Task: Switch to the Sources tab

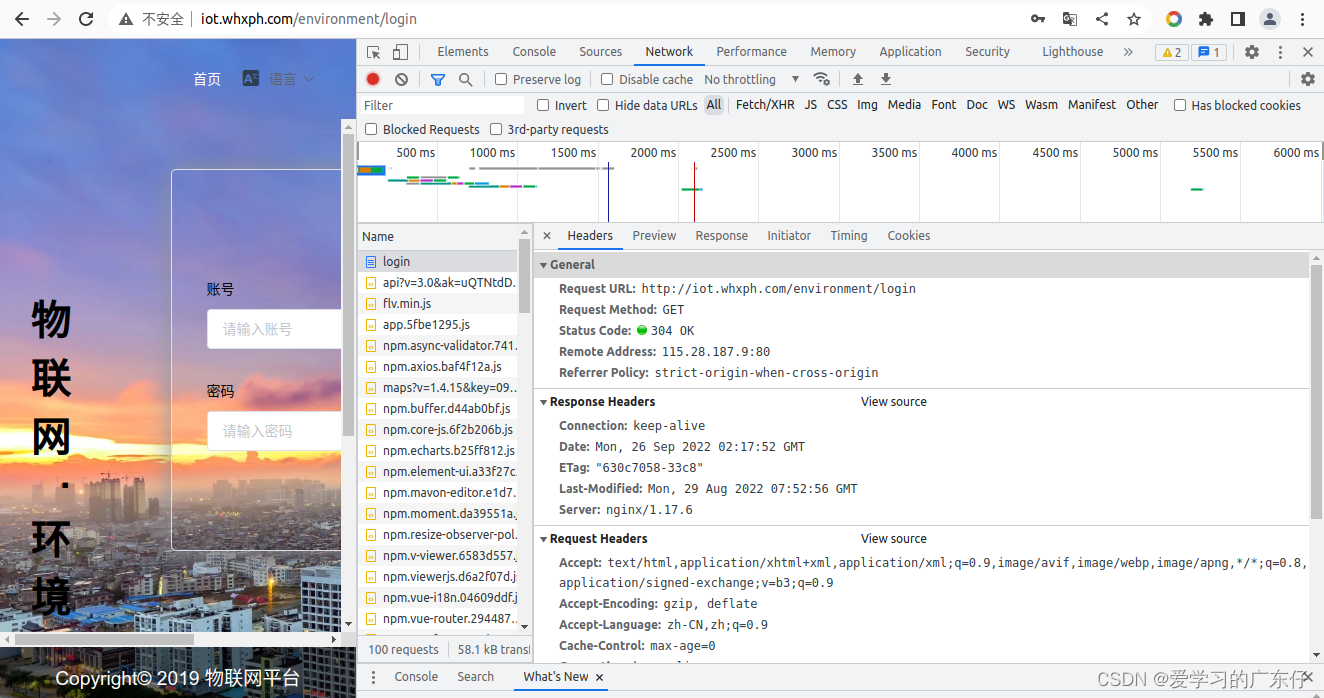Action: [601, 52]
